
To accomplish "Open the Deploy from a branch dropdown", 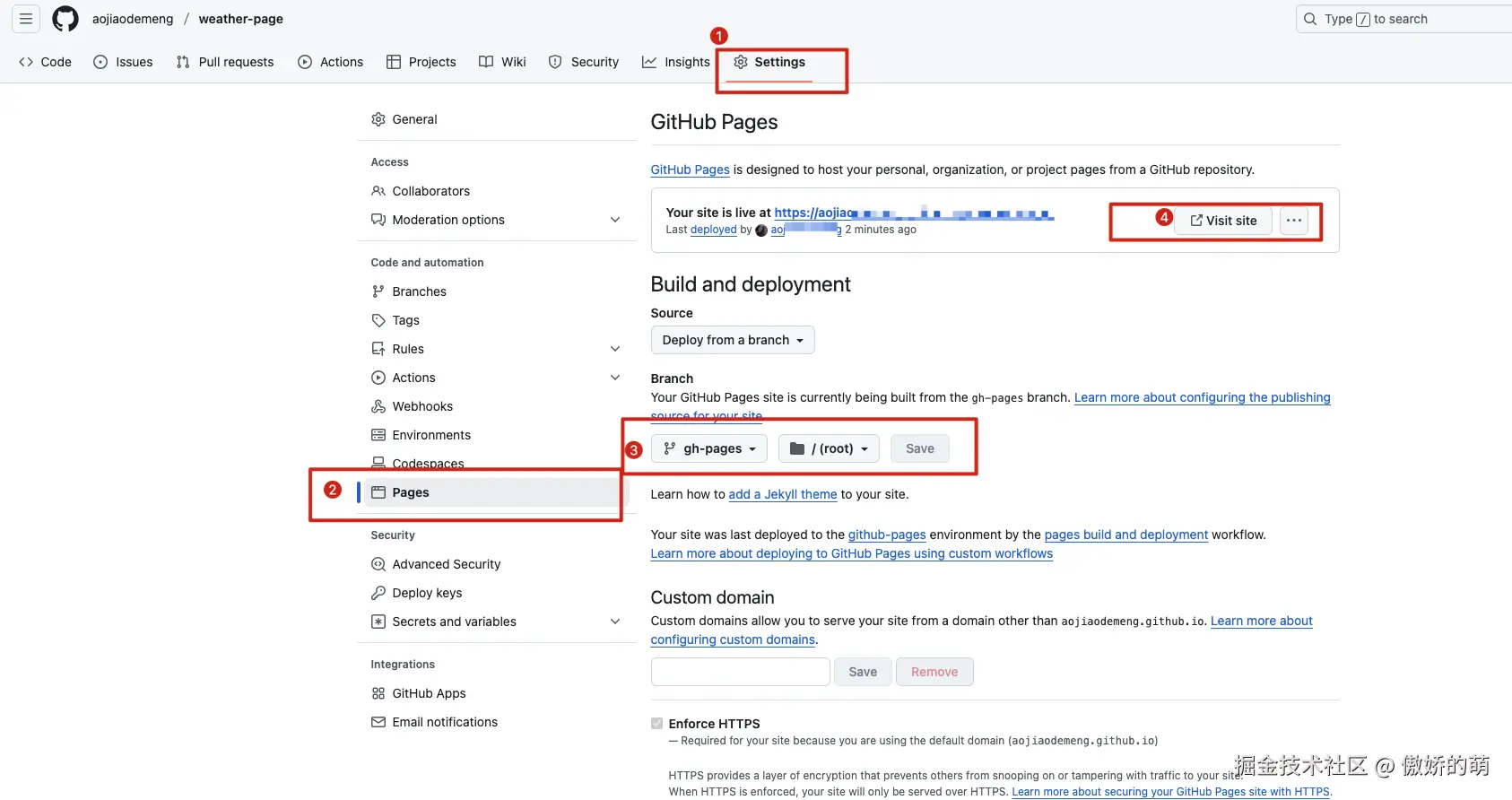I will click(732, 340).
